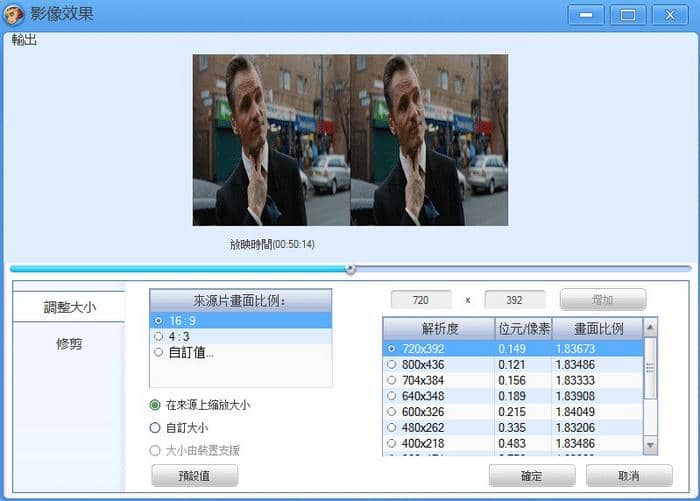Pick the 400x218 resolution row
700x501 pixels.
(x=513, y=443)
